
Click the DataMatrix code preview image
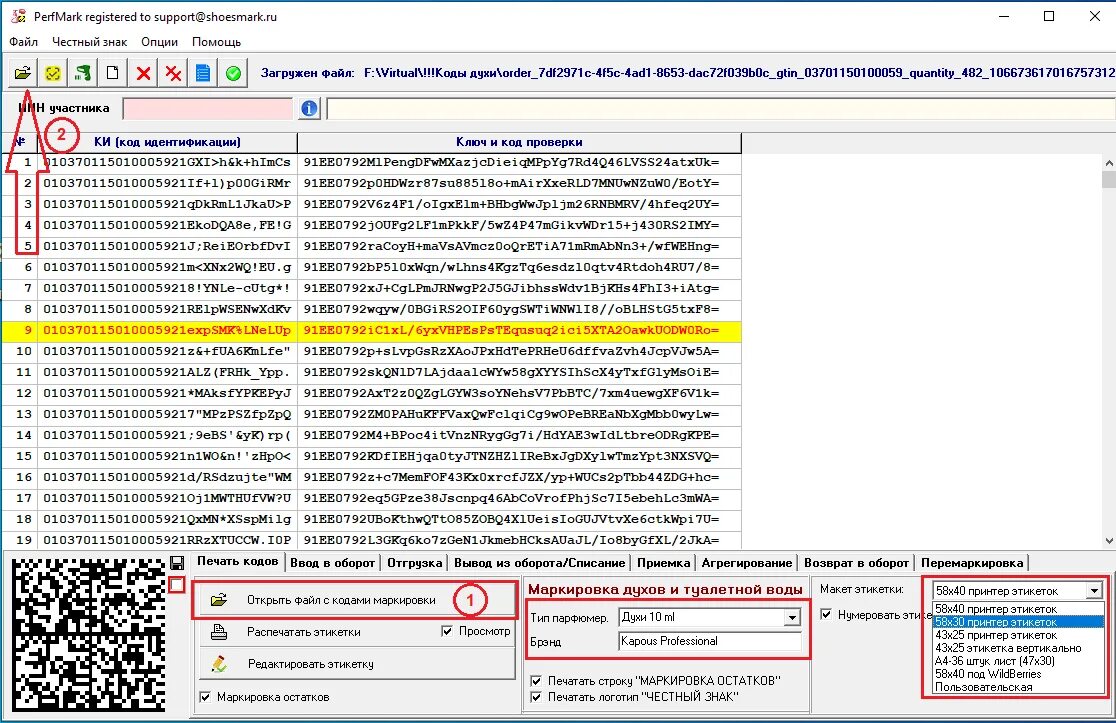coord(88,635)
